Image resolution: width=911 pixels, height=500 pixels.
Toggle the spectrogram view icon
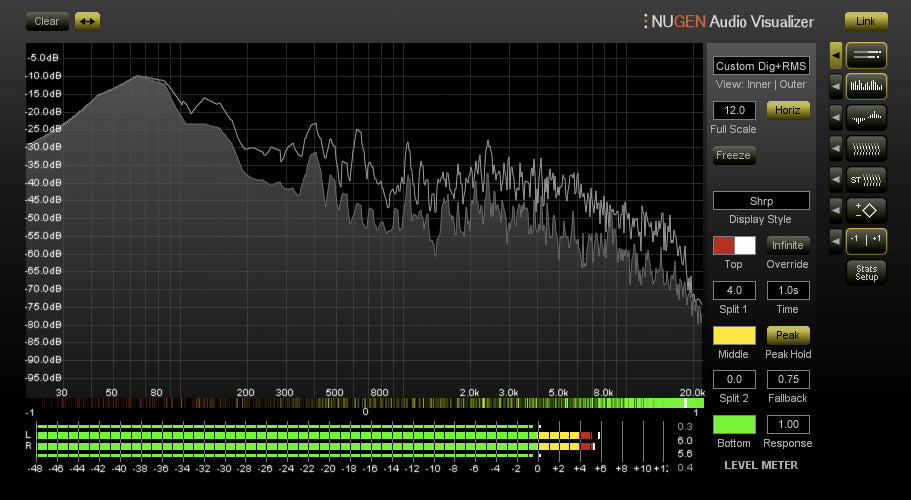coord(866,149)
